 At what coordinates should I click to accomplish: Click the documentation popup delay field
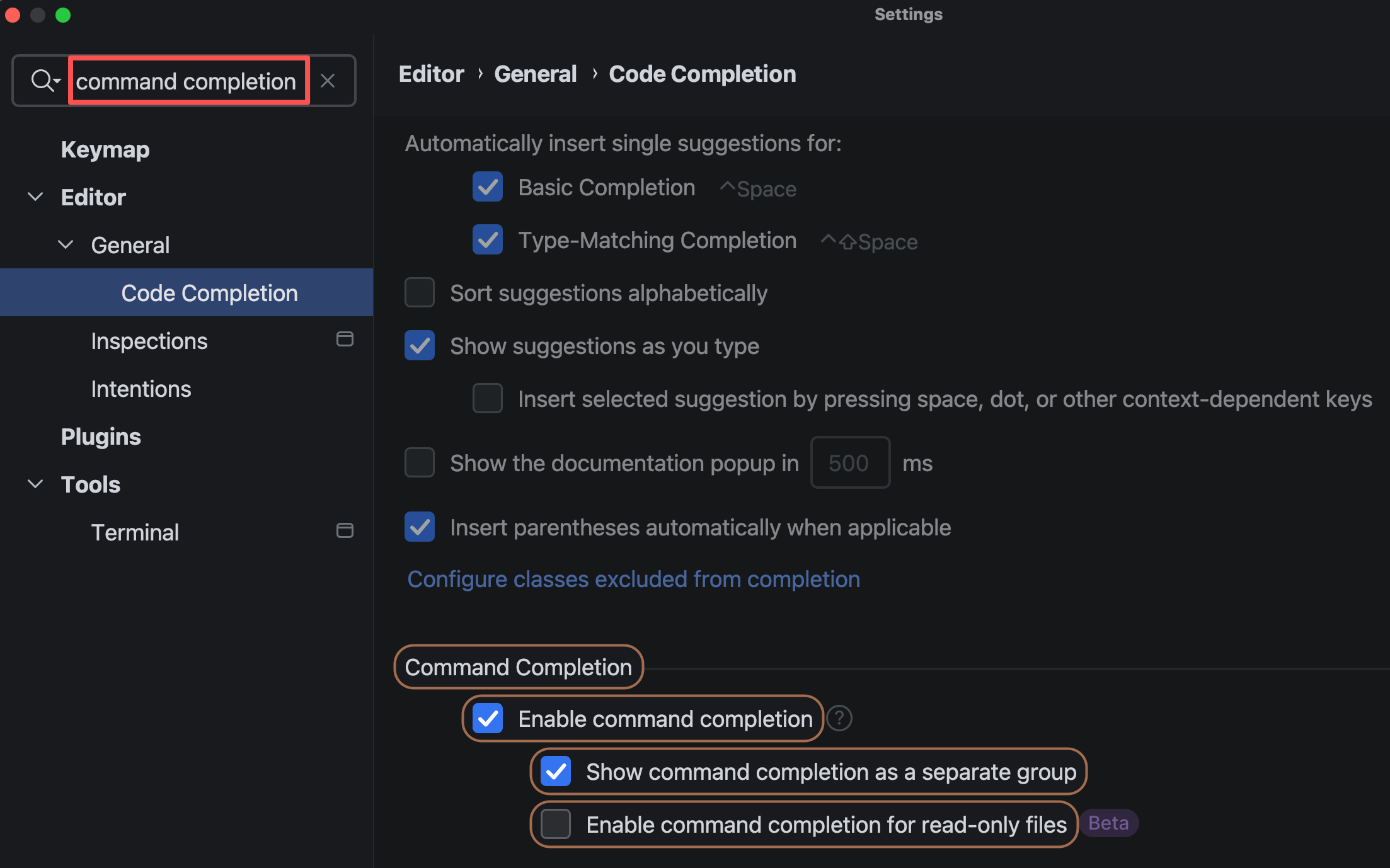(x=849, y=463)
